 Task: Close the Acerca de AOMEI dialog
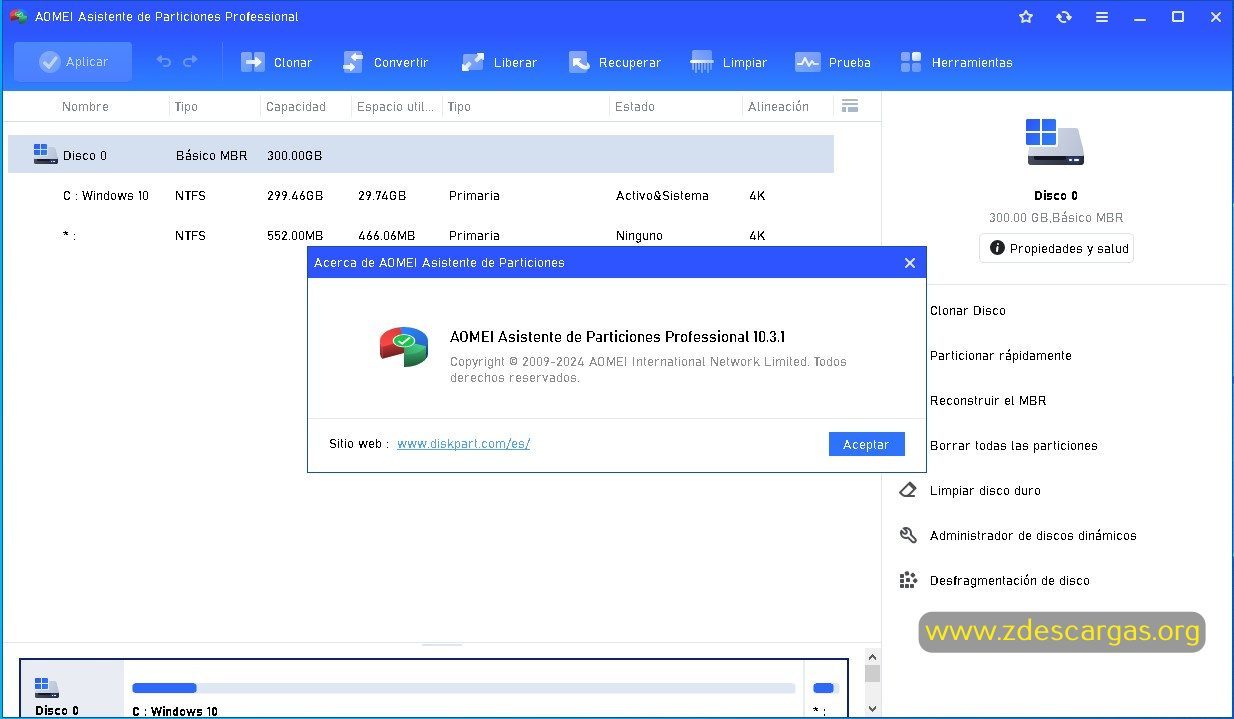[x=909, y=263]
